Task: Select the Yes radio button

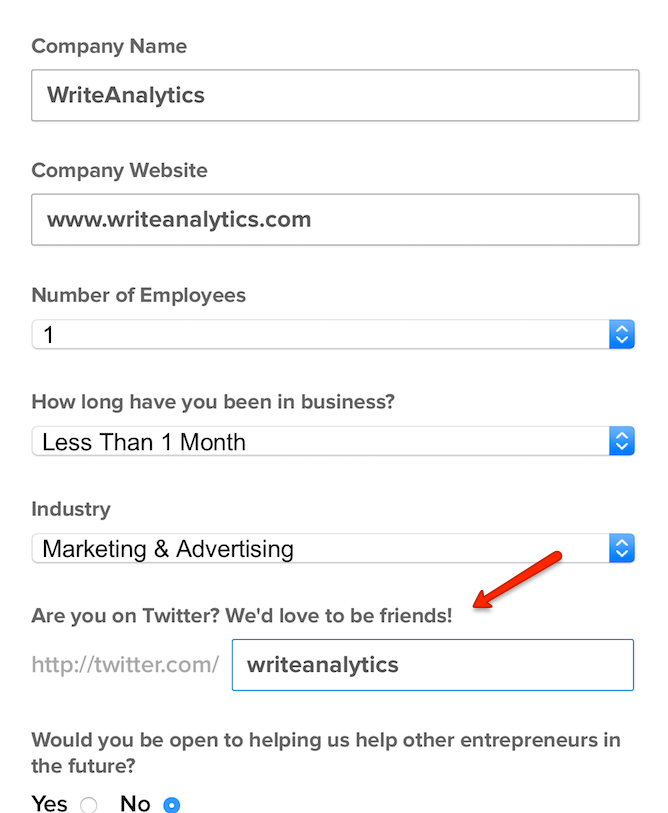Action: click(x=88, y=804)
